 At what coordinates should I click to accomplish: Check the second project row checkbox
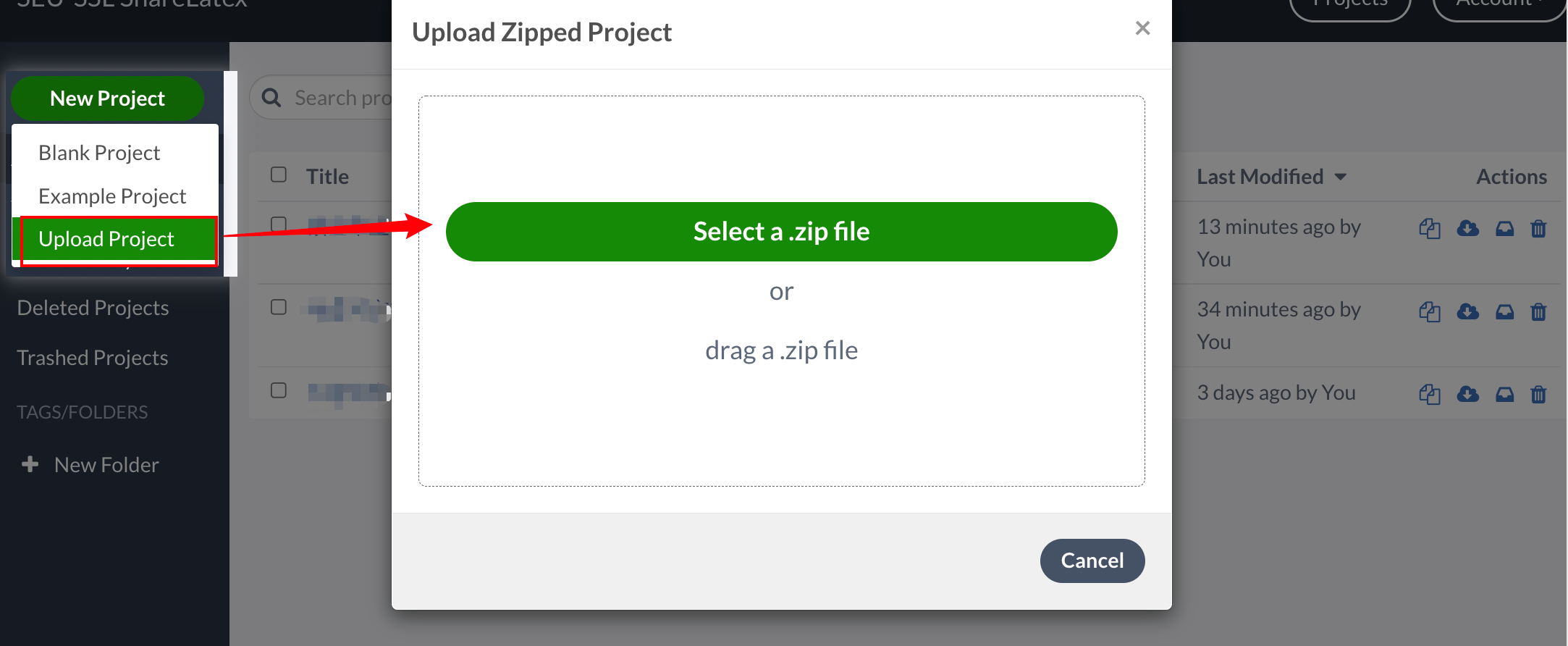[279, 307]
